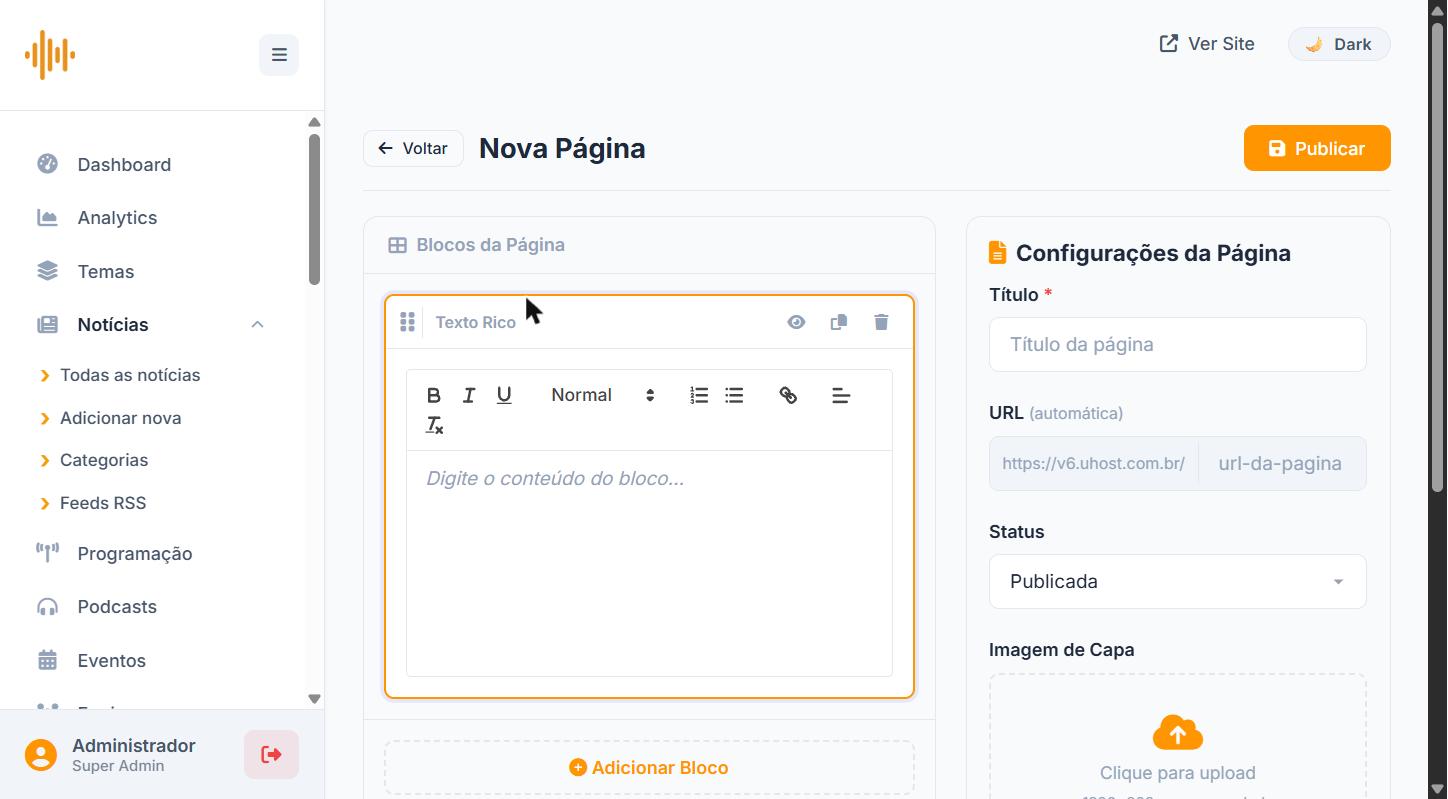
Task: Toggle bold formatting in editor
Action: click(433, 395)
